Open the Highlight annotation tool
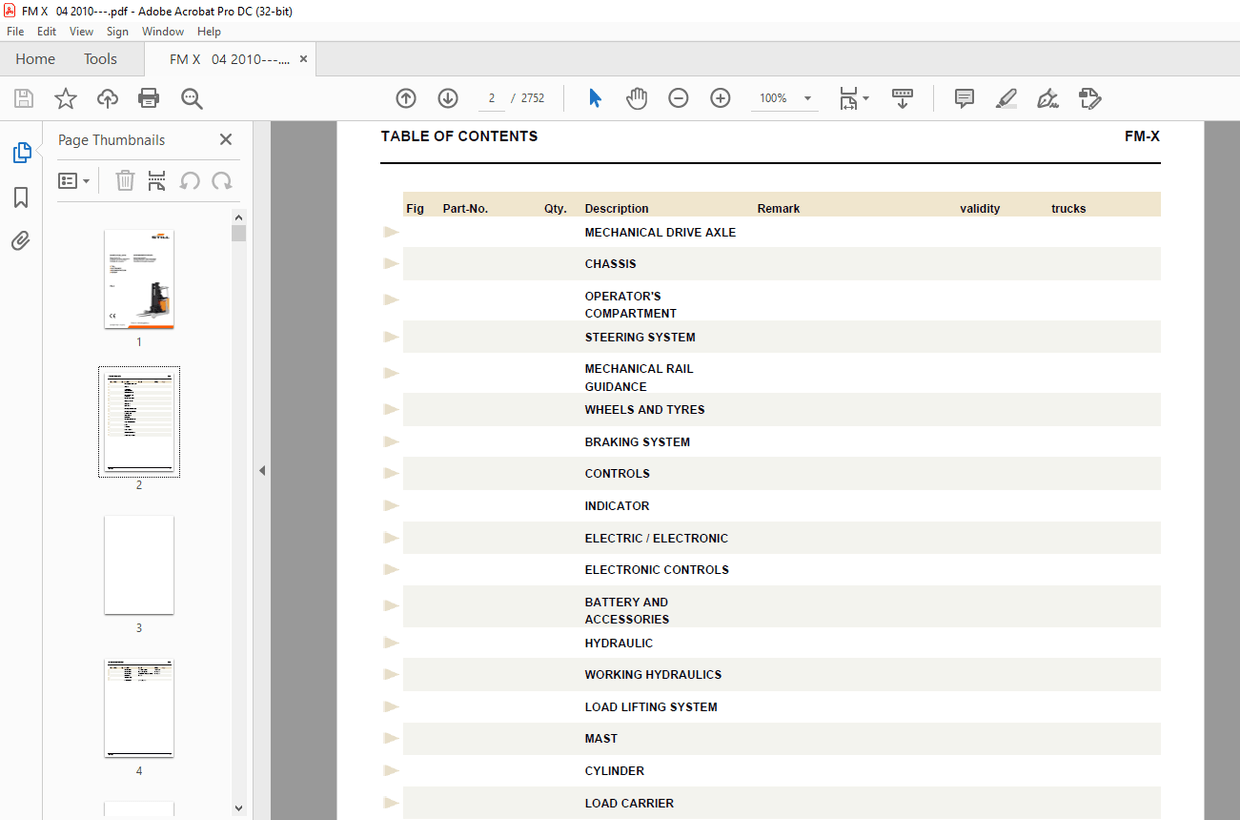Viewport: 1240px width, 820px height. 1006,98
